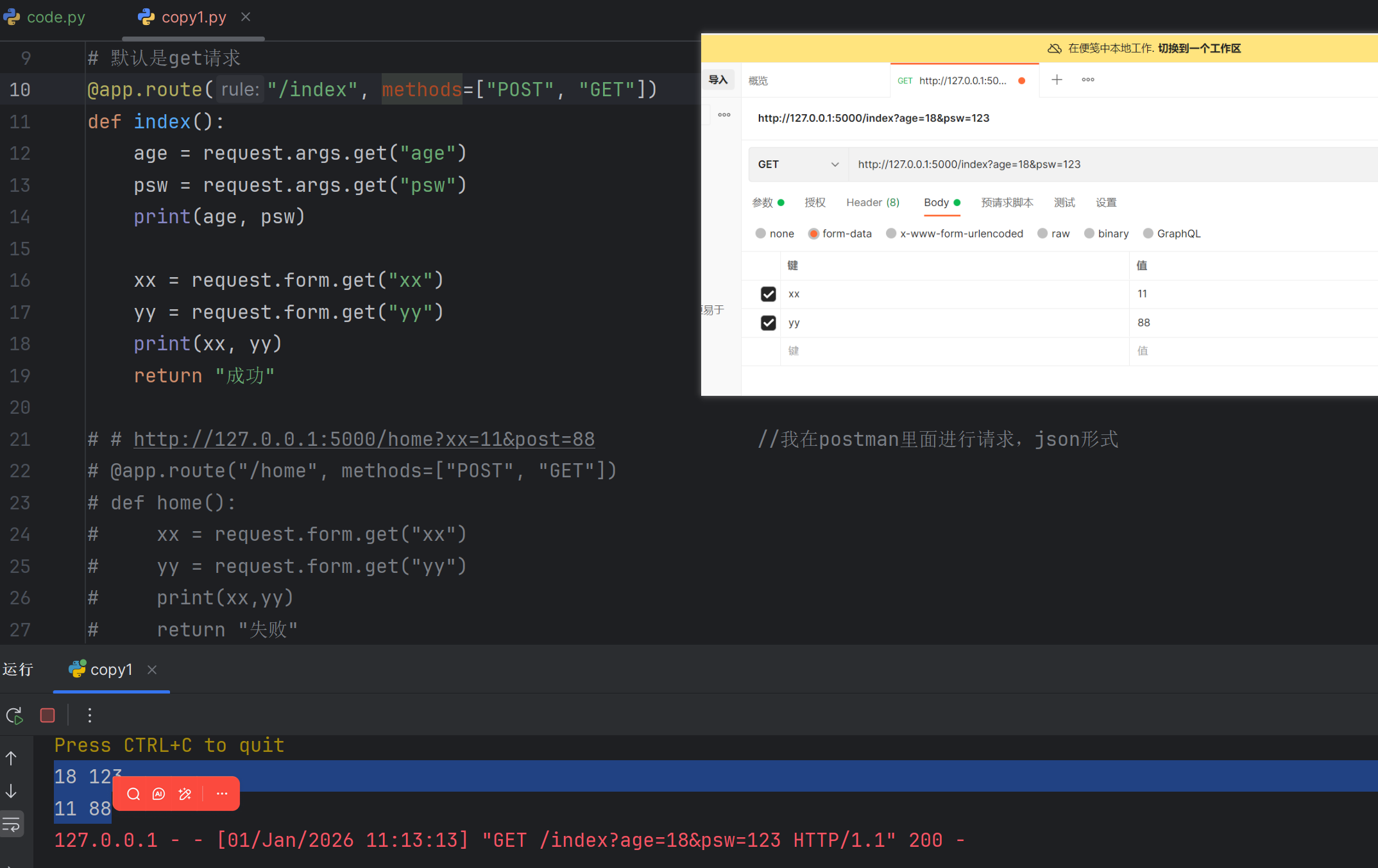Open the run toolbar more options menu
This screenshot has width=1378, height=868.
click(90, 715)
